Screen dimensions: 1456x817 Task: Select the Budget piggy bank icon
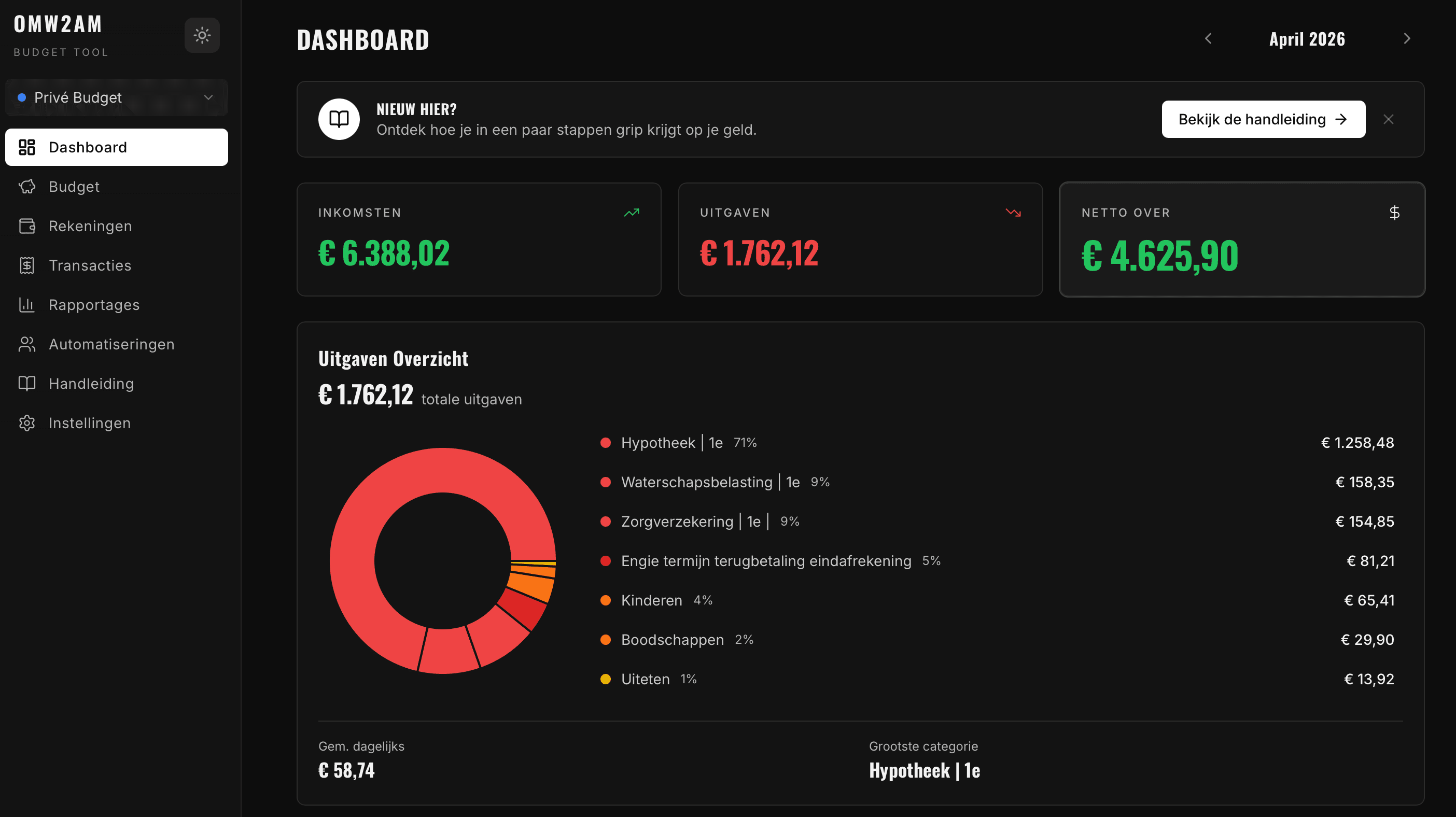26,187
